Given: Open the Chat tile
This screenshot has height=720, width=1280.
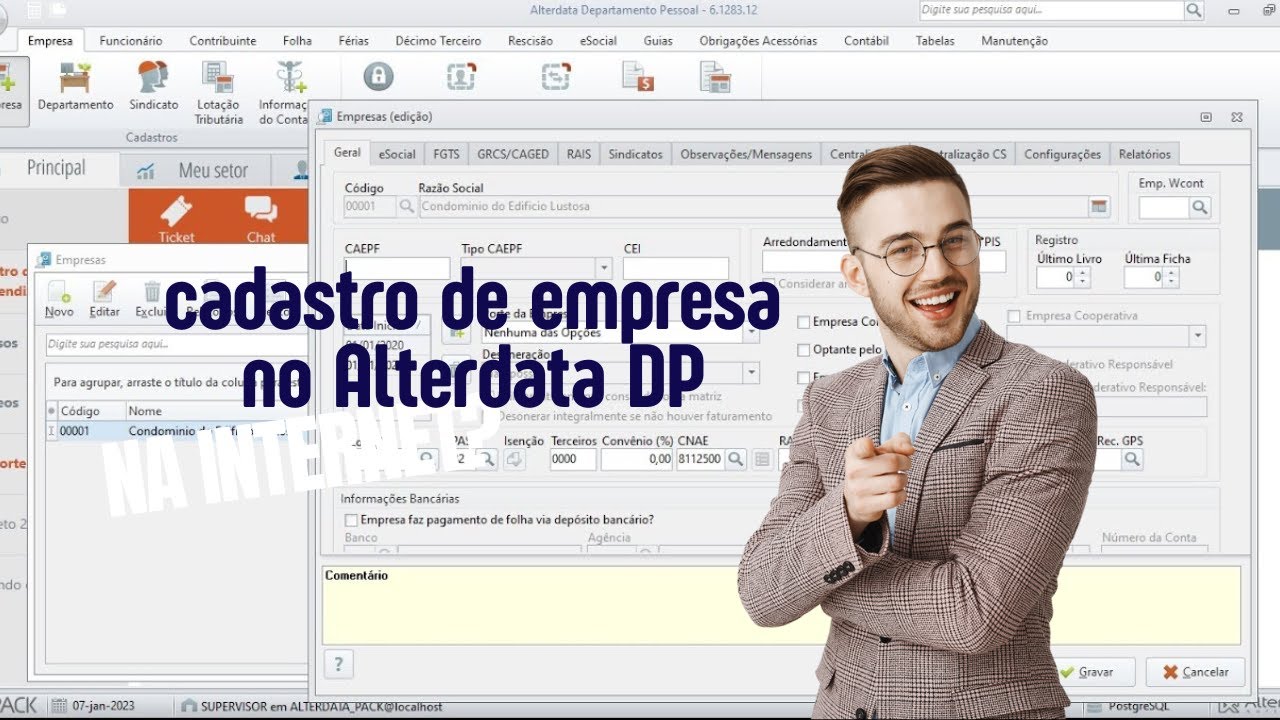Looking at the screenshot, I should 261,219.
